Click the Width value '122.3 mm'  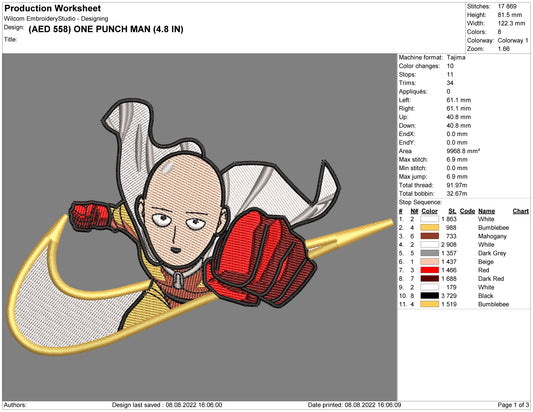coord(511,23)
